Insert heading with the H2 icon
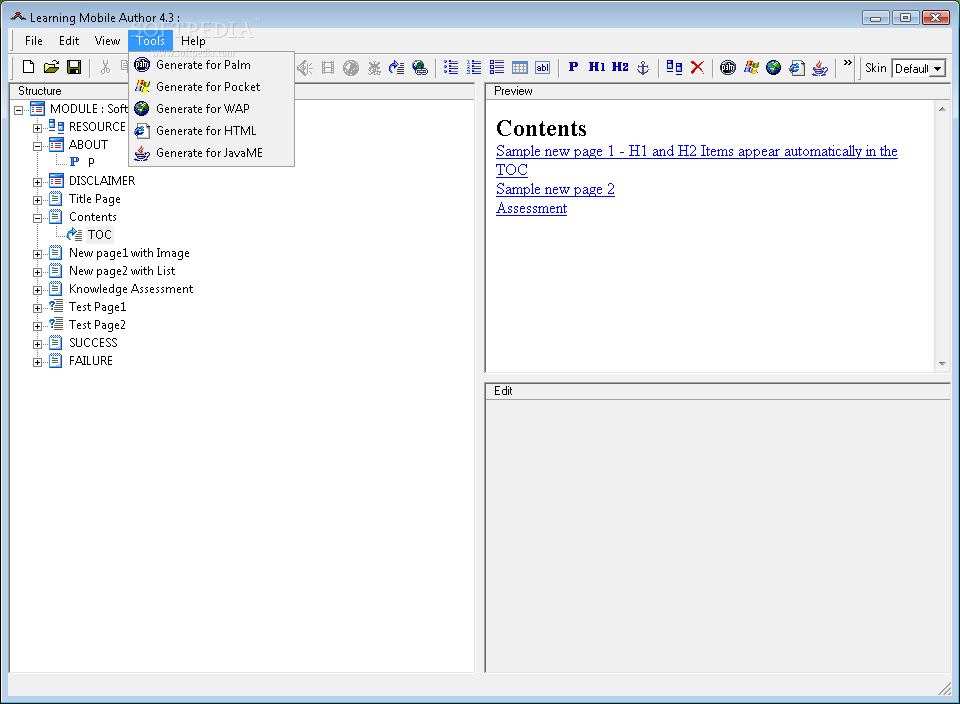The width and height of the screenshot is (960, 704). [x=620, y=67]
